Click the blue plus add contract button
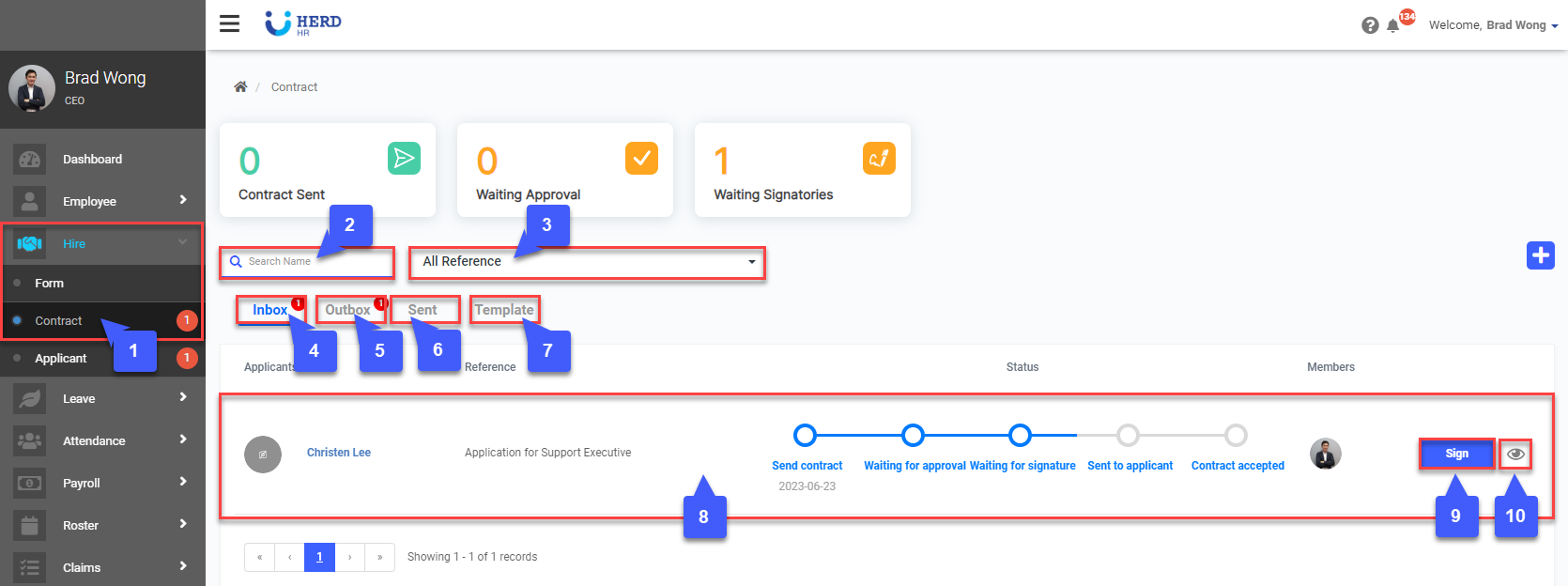The image size is (1568, 586). (1540, 254)
